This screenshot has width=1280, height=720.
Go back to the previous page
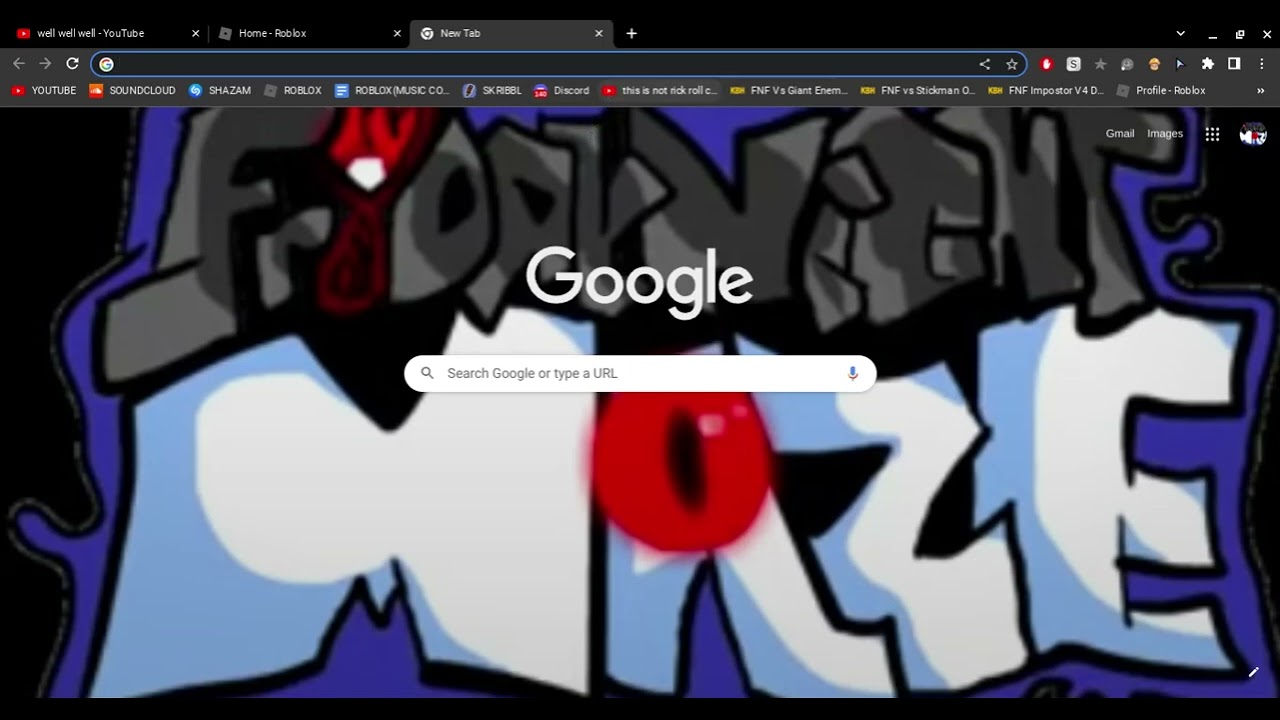[18, 64]
